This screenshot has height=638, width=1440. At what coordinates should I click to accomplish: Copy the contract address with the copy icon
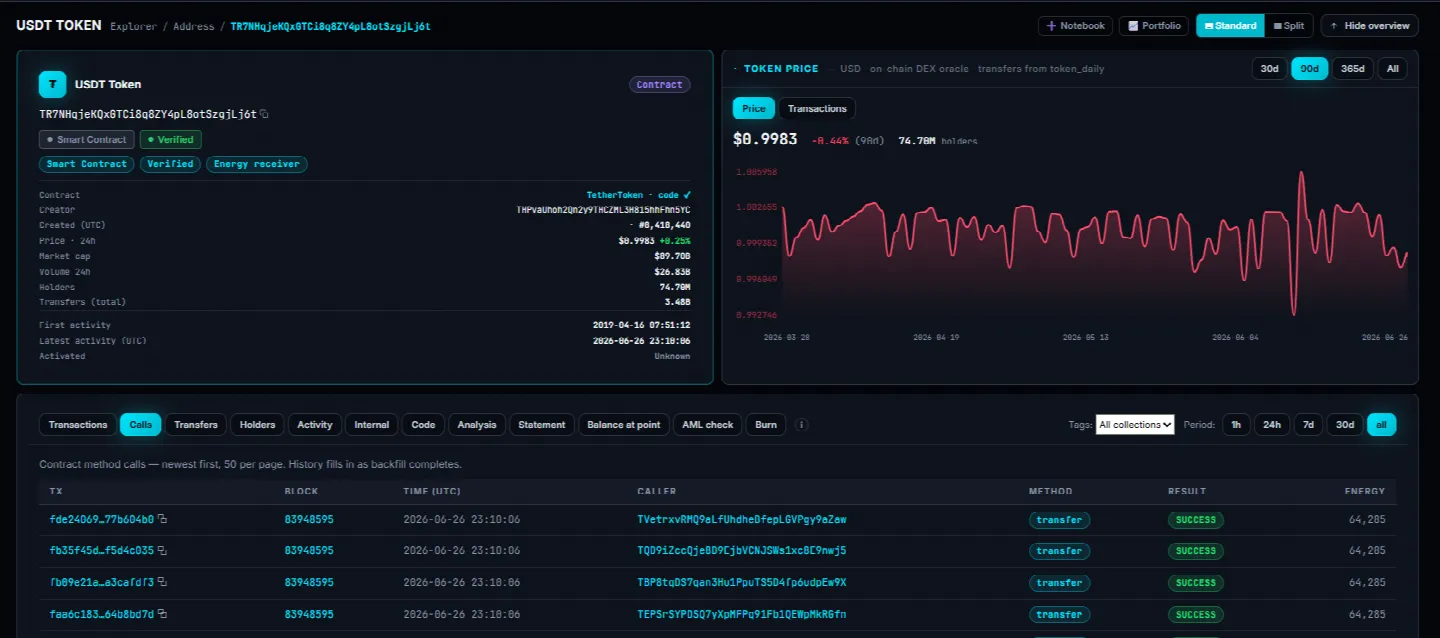click(x=264, y=114)
